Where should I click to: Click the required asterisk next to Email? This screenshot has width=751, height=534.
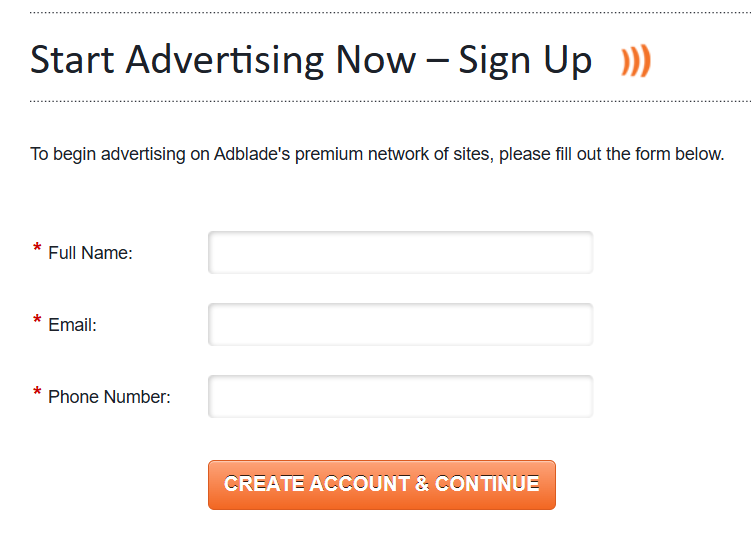(x=37, y=322)
